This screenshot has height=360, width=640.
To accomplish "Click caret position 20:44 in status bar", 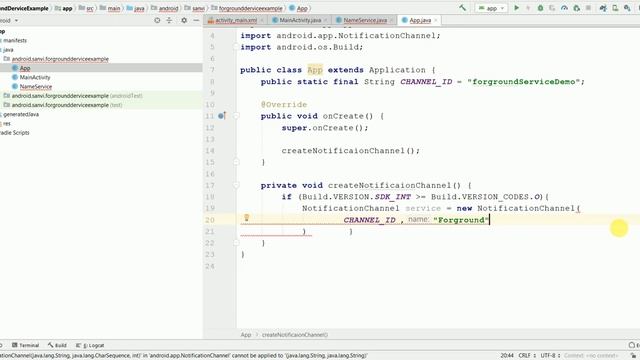I will point(507,356).
